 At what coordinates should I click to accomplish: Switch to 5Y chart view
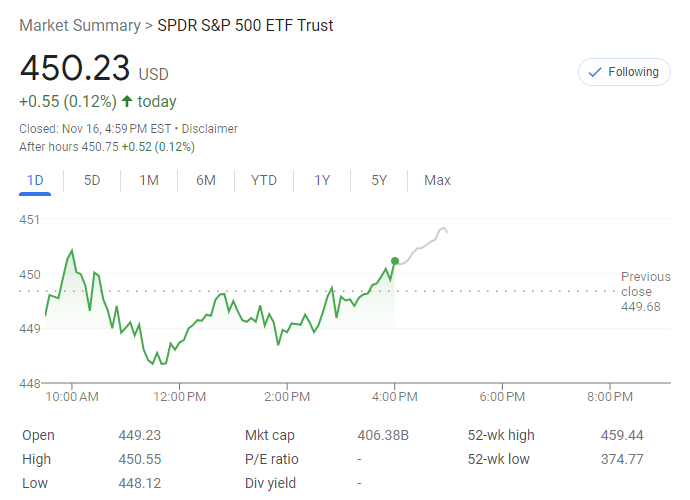(379, 180)
